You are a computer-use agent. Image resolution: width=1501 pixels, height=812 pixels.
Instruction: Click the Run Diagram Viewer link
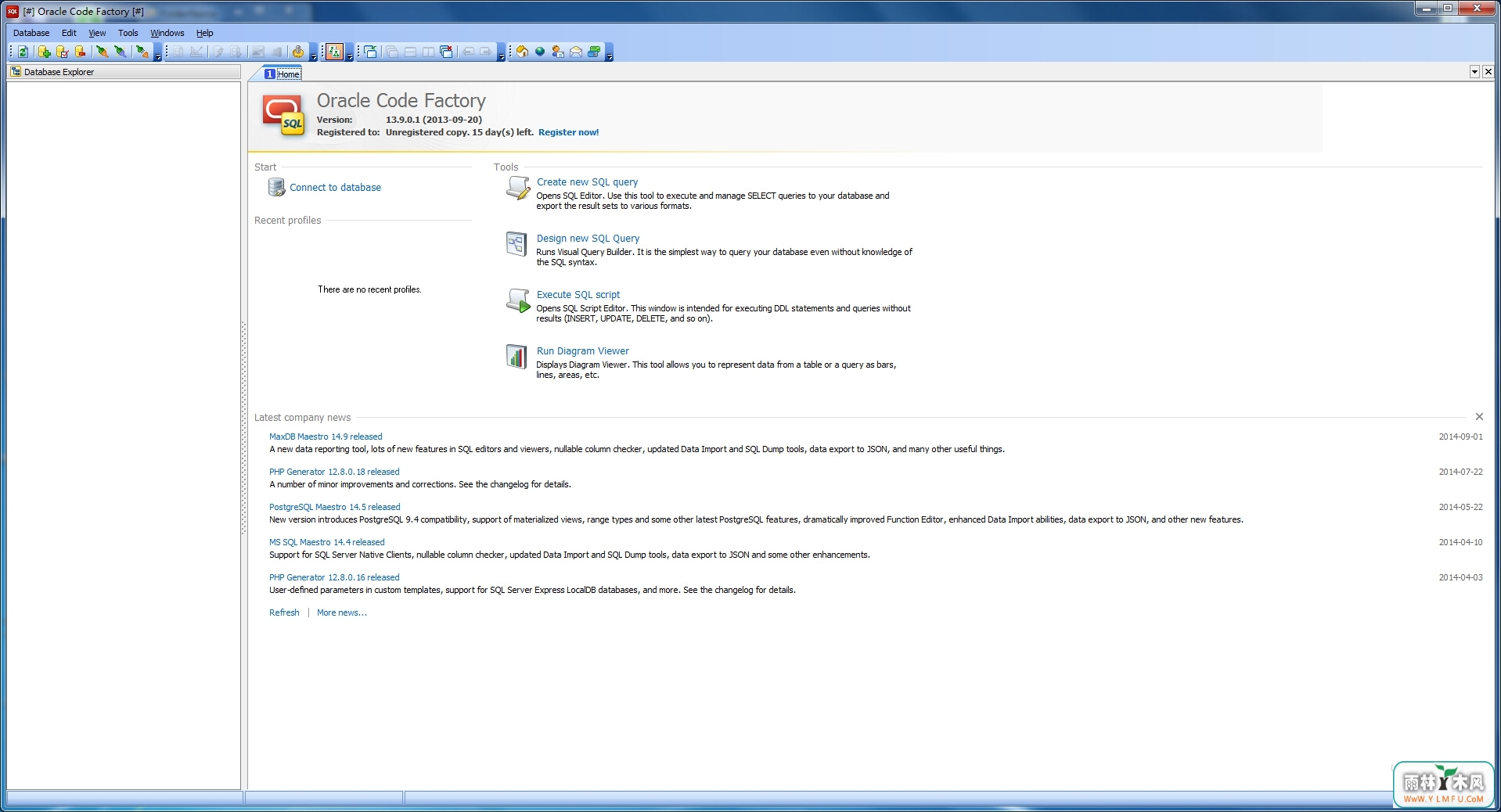tap(582, 350)
